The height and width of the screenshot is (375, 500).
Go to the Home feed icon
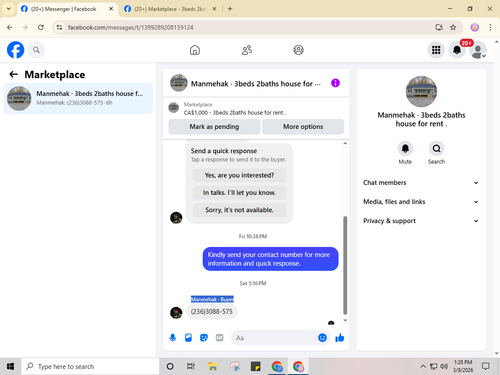click(x=195, y=50)
